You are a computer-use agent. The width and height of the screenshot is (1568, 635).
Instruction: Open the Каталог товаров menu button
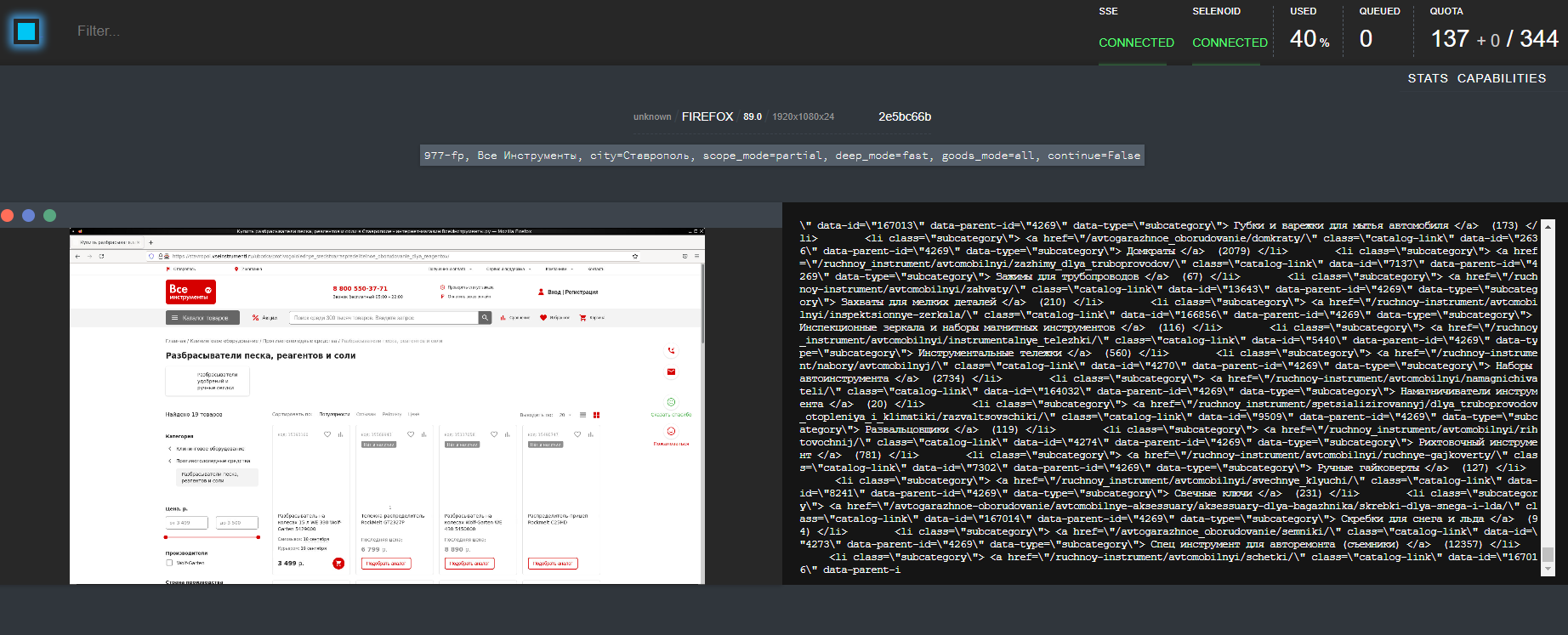coord(202,317)
